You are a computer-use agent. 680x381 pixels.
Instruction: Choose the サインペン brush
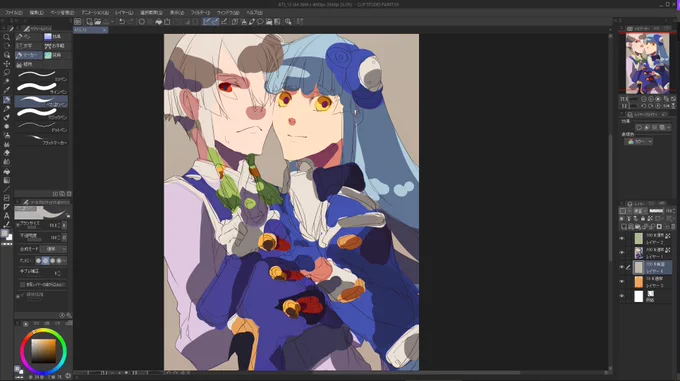[42, 88]
